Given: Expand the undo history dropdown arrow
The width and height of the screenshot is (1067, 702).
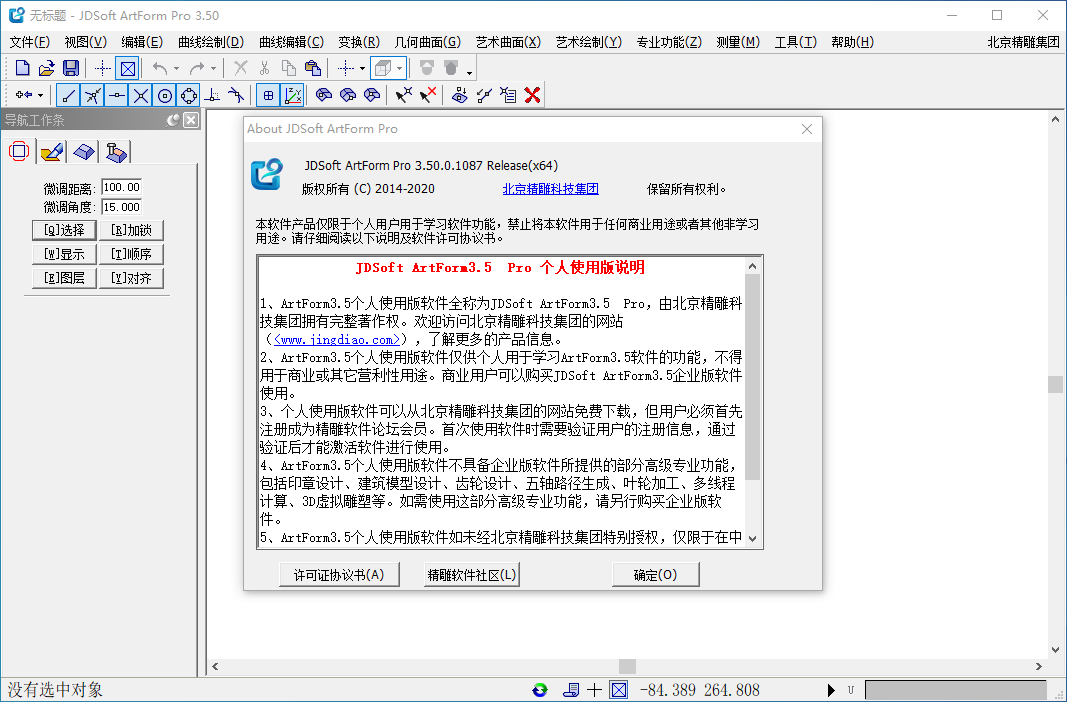Looking at the screenshot, I should click(x=176, y=69).
